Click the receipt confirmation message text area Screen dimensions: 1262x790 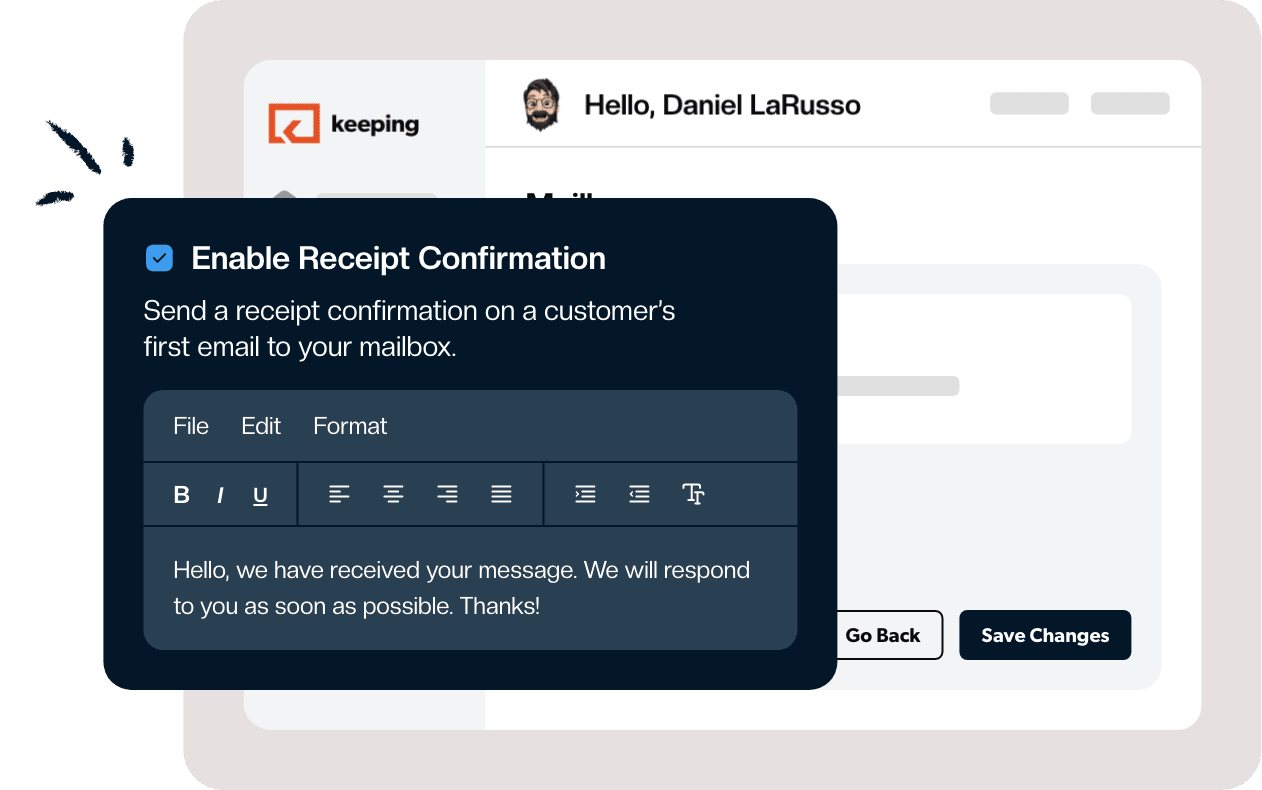(x=470, y=590)
